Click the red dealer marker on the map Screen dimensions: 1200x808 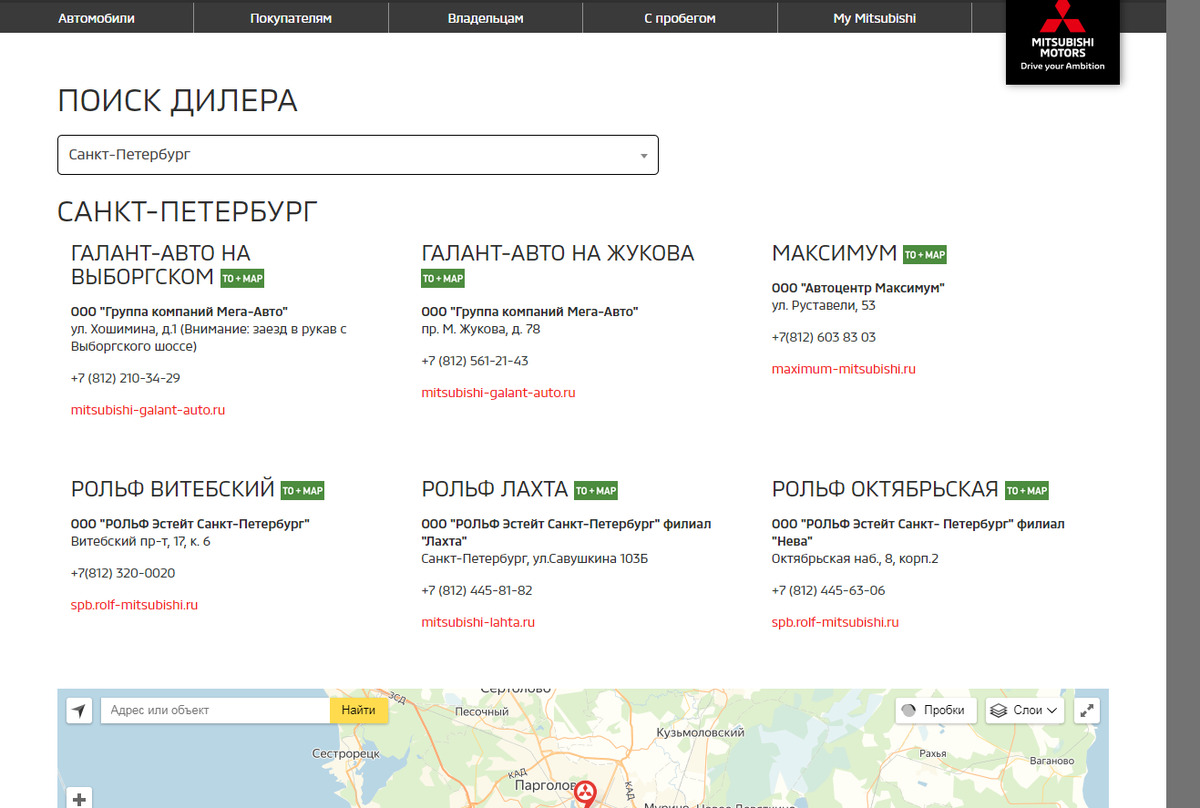coord(584,793)
